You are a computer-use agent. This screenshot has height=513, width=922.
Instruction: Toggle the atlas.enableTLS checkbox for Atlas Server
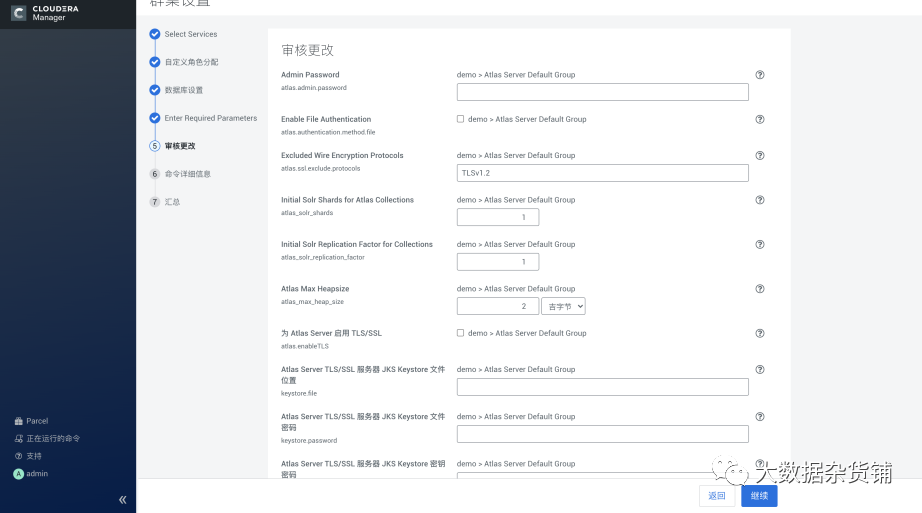point(461,333)
